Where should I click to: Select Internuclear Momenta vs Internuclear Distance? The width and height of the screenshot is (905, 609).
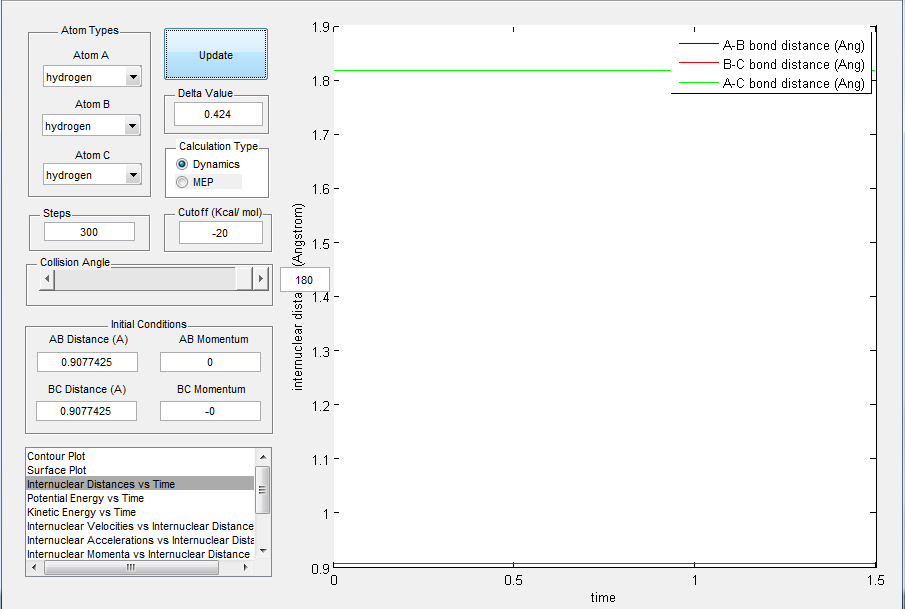pos(140,554)
